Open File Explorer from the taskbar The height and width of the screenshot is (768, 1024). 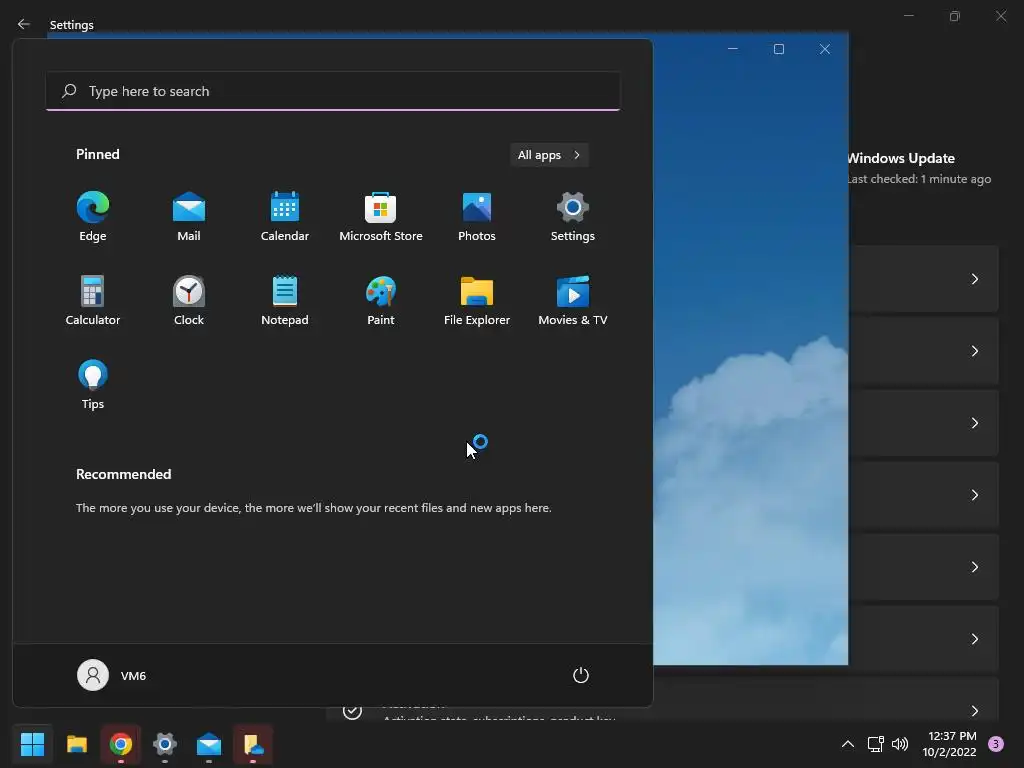(x=77, y=744)
